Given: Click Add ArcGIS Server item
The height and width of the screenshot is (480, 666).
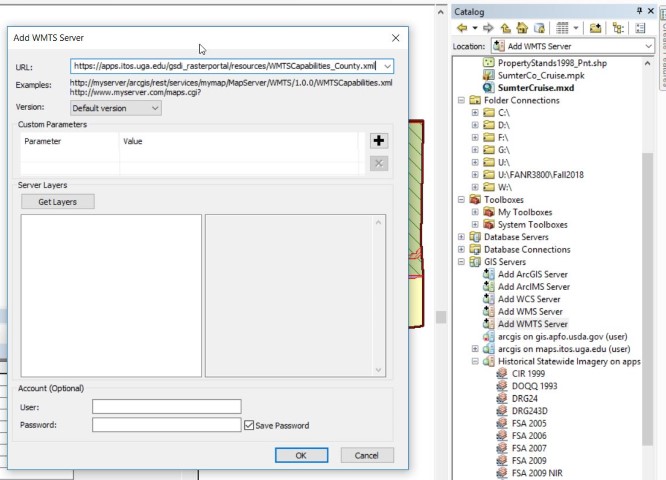Looking at the screenshot, I should tap(533, 274).
